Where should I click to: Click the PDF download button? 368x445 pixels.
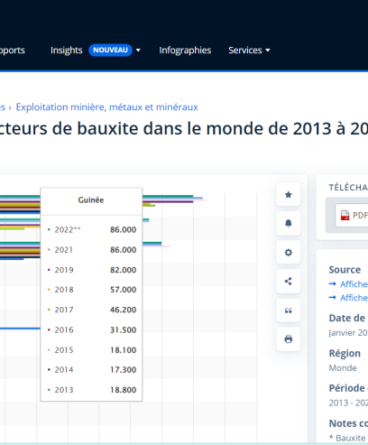[351, 215]
